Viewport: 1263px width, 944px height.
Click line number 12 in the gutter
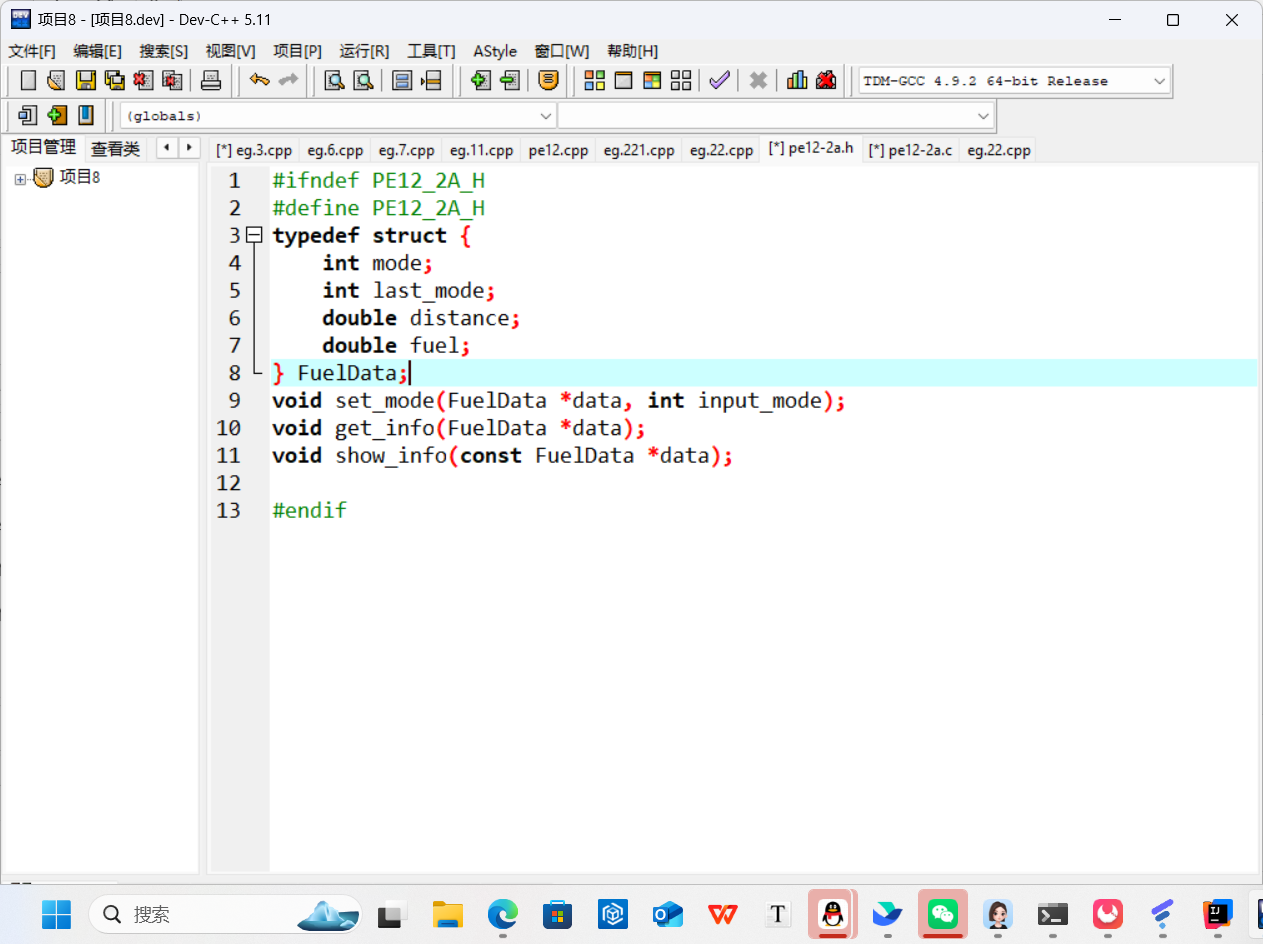pos(229,483)
